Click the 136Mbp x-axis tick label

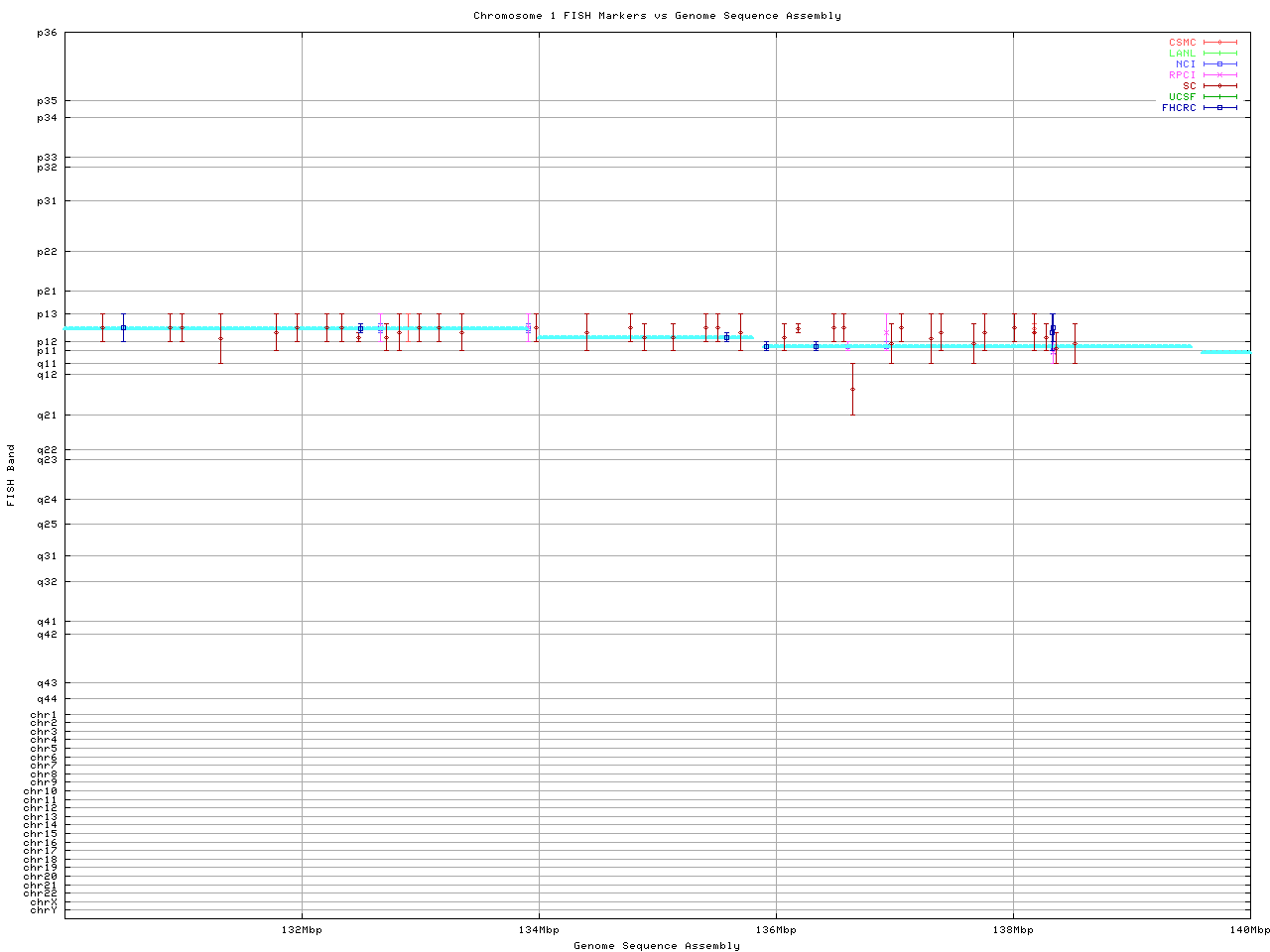[x=776, y=930]
